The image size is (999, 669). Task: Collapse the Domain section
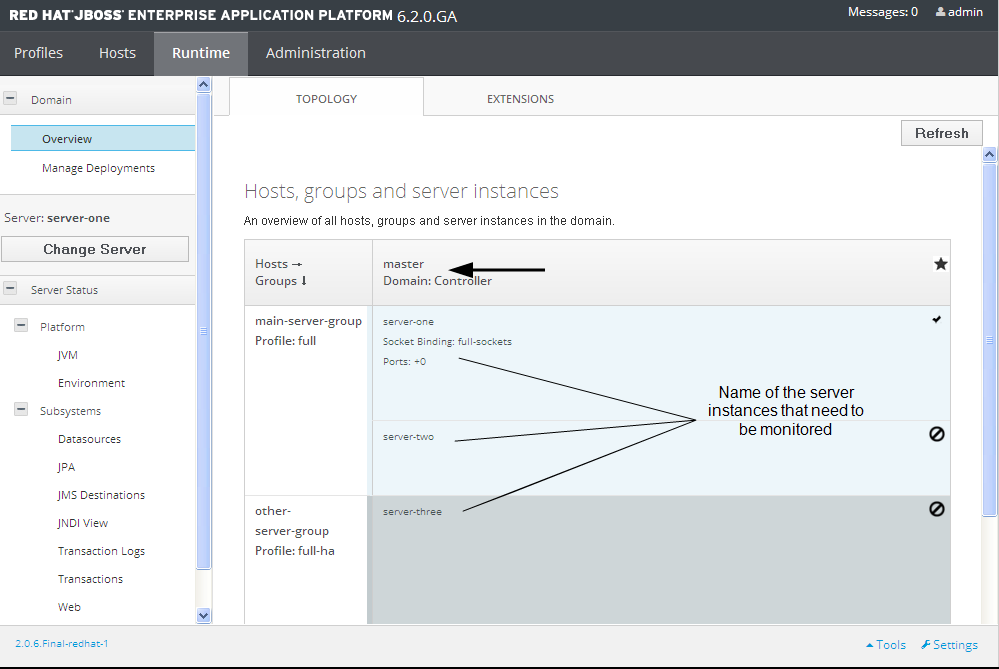pyautogui.click(x=10, y=99)
